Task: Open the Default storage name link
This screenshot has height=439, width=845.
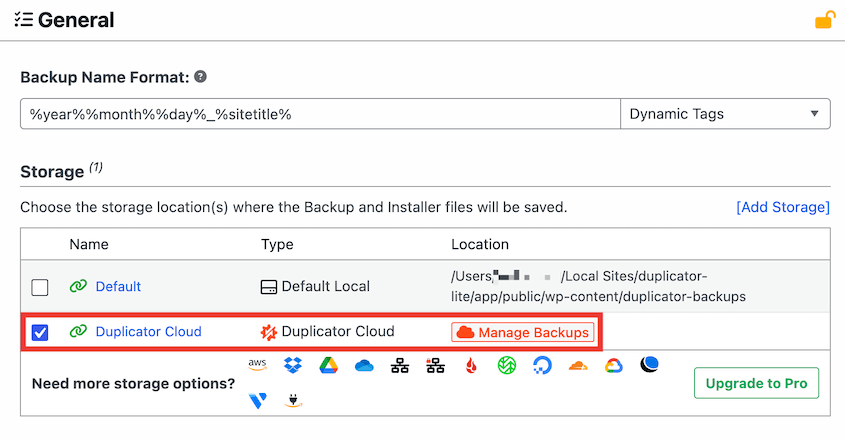Action: point(118,287)
